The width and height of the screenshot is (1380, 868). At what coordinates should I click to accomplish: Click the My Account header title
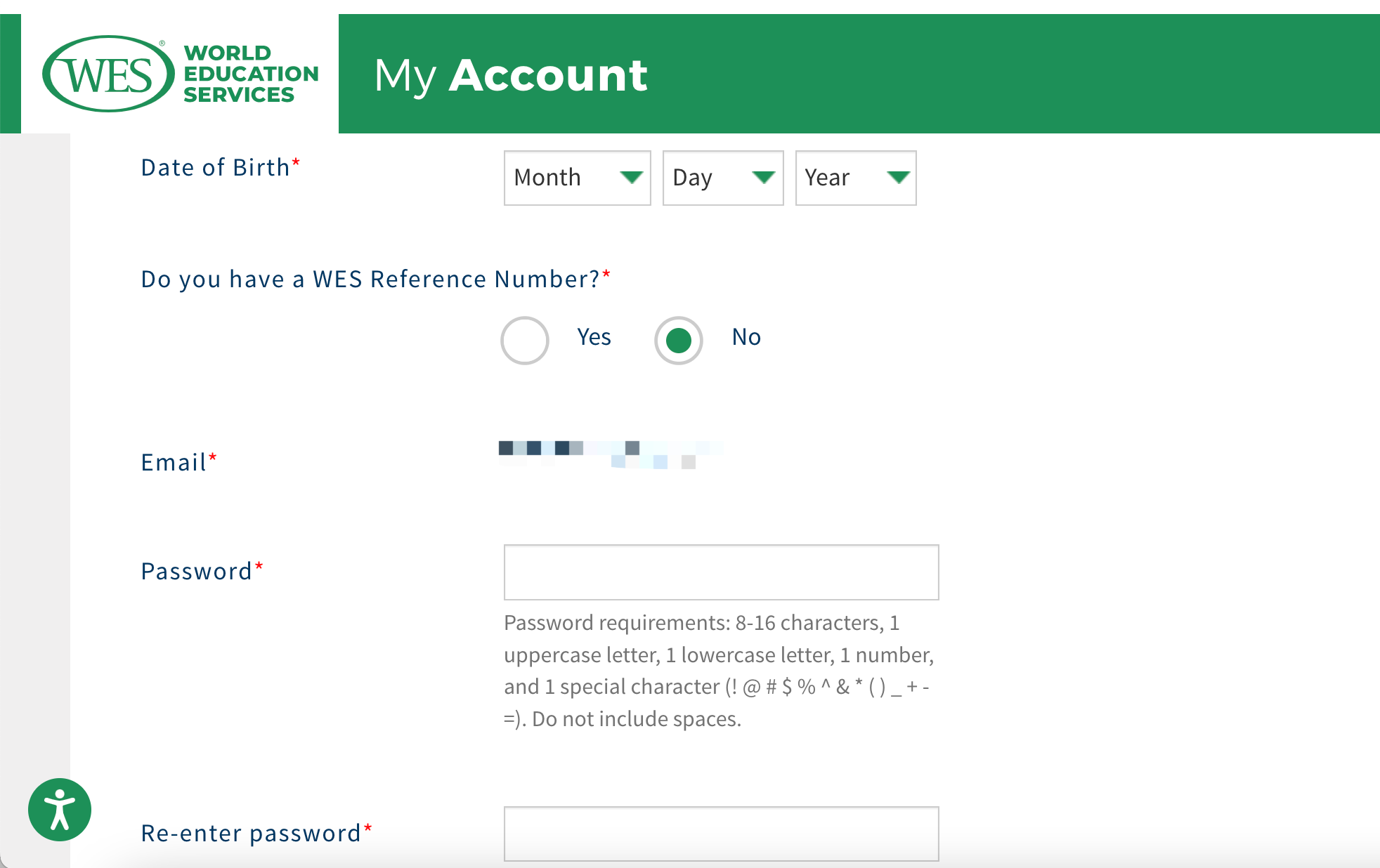click(x=511, y=75)
